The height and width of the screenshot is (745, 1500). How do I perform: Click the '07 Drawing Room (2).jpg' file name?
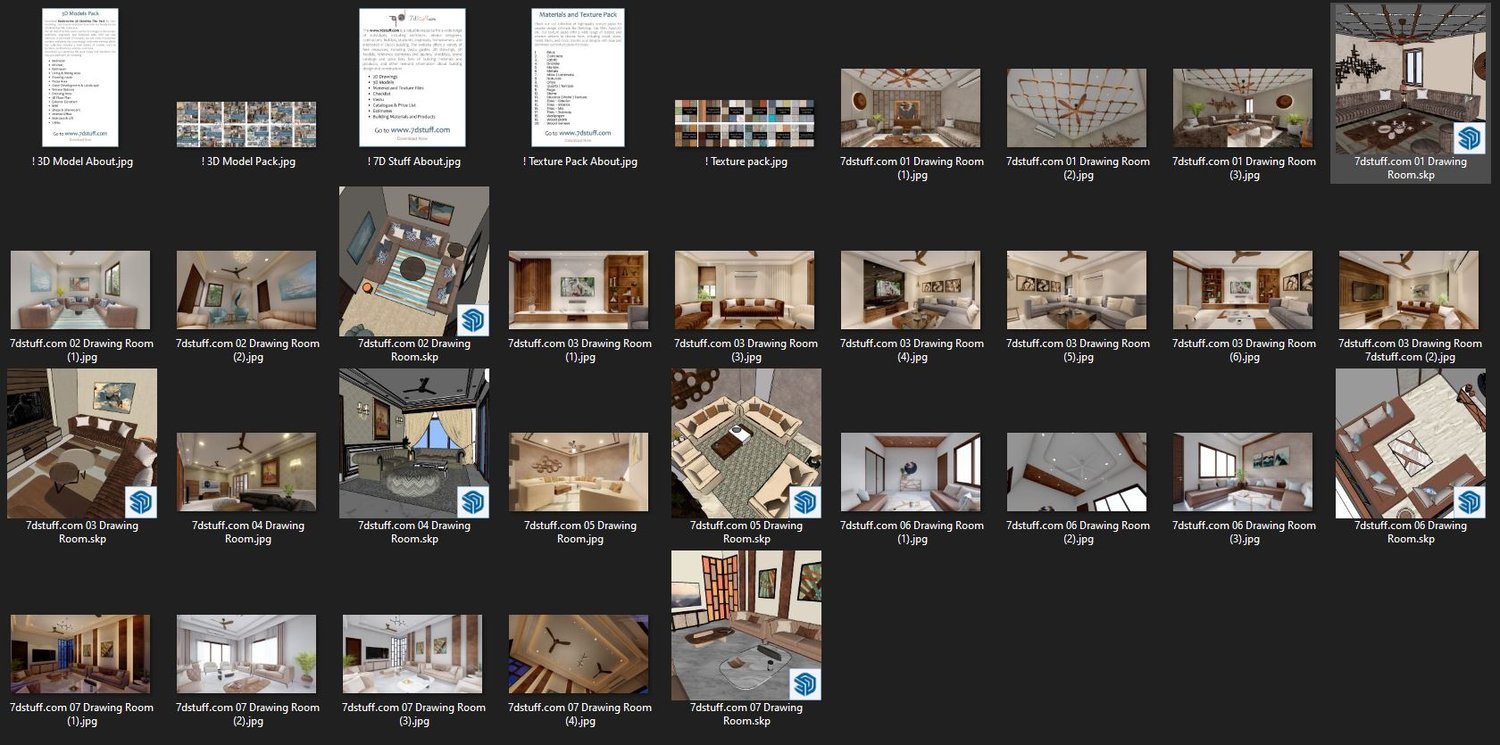click(248, 714)
